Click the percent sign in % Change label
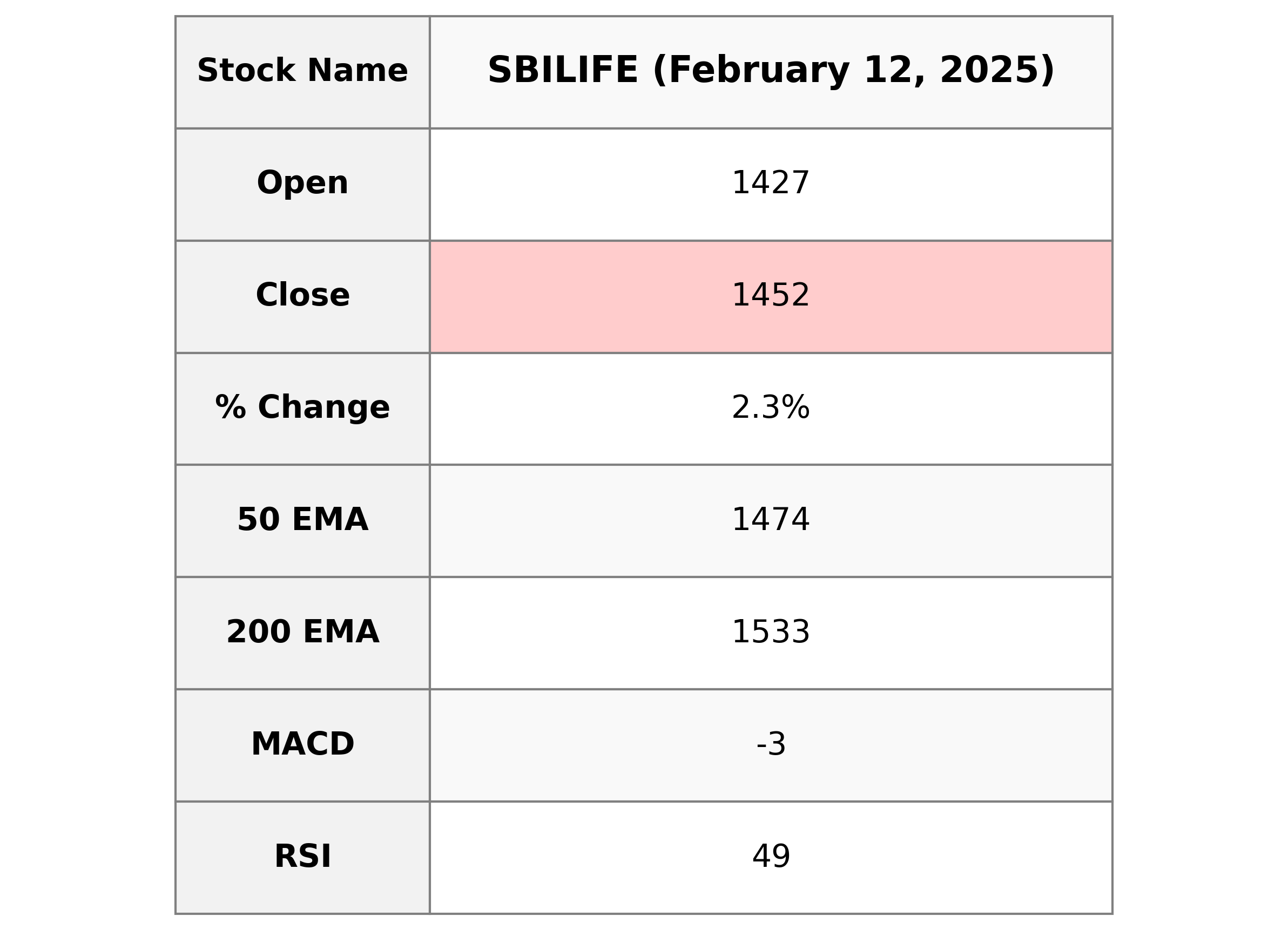The height and width of the screenshot is (930, 1288). coord(231,408)
